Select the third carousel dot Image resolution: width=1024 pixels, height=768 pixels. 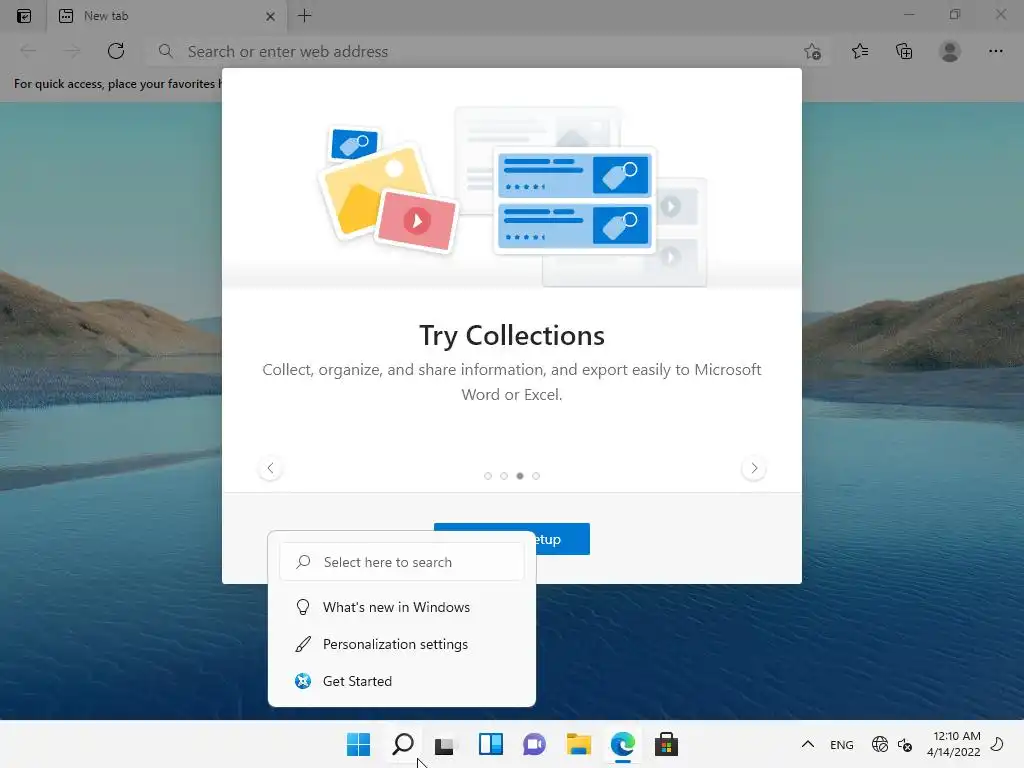pyautogui.click(x=520, y=476)
